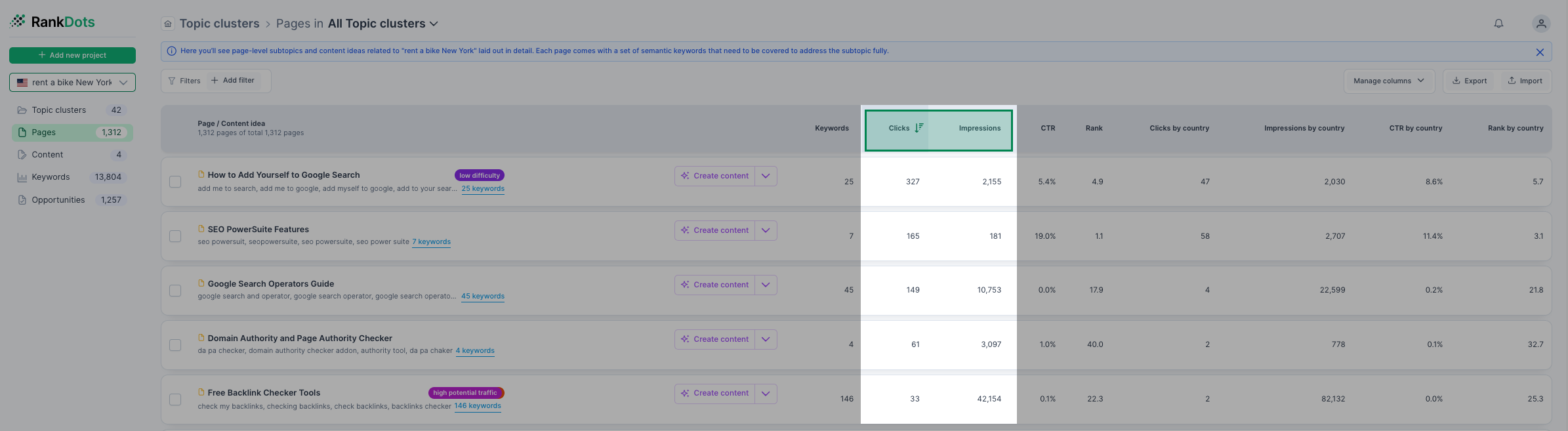The width and height of the screenshot is (1568, 431).
Task: Dismiss the blue info banner
Action: tap(1540, 52)
